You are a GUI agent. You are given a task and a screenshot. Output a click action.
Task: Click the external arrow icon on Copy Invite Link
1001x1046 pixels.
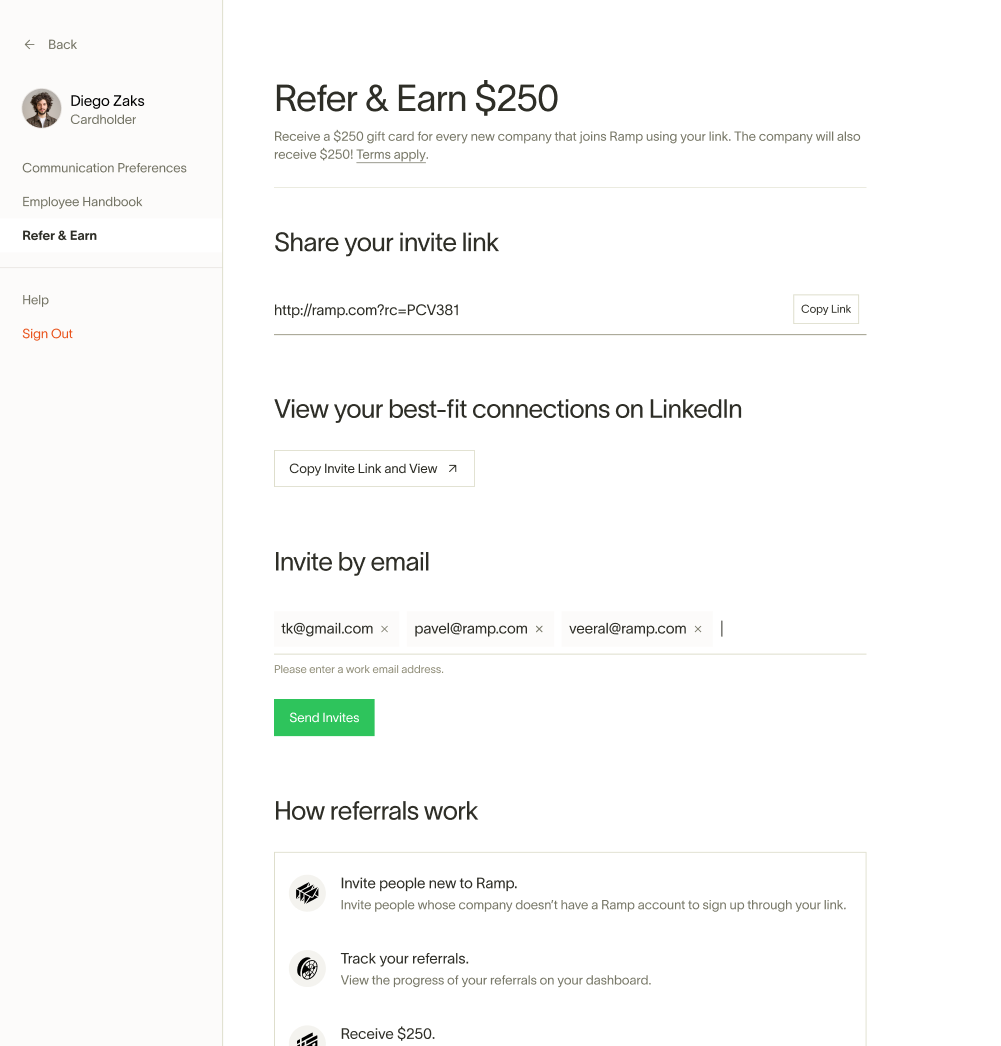[452, 468]
